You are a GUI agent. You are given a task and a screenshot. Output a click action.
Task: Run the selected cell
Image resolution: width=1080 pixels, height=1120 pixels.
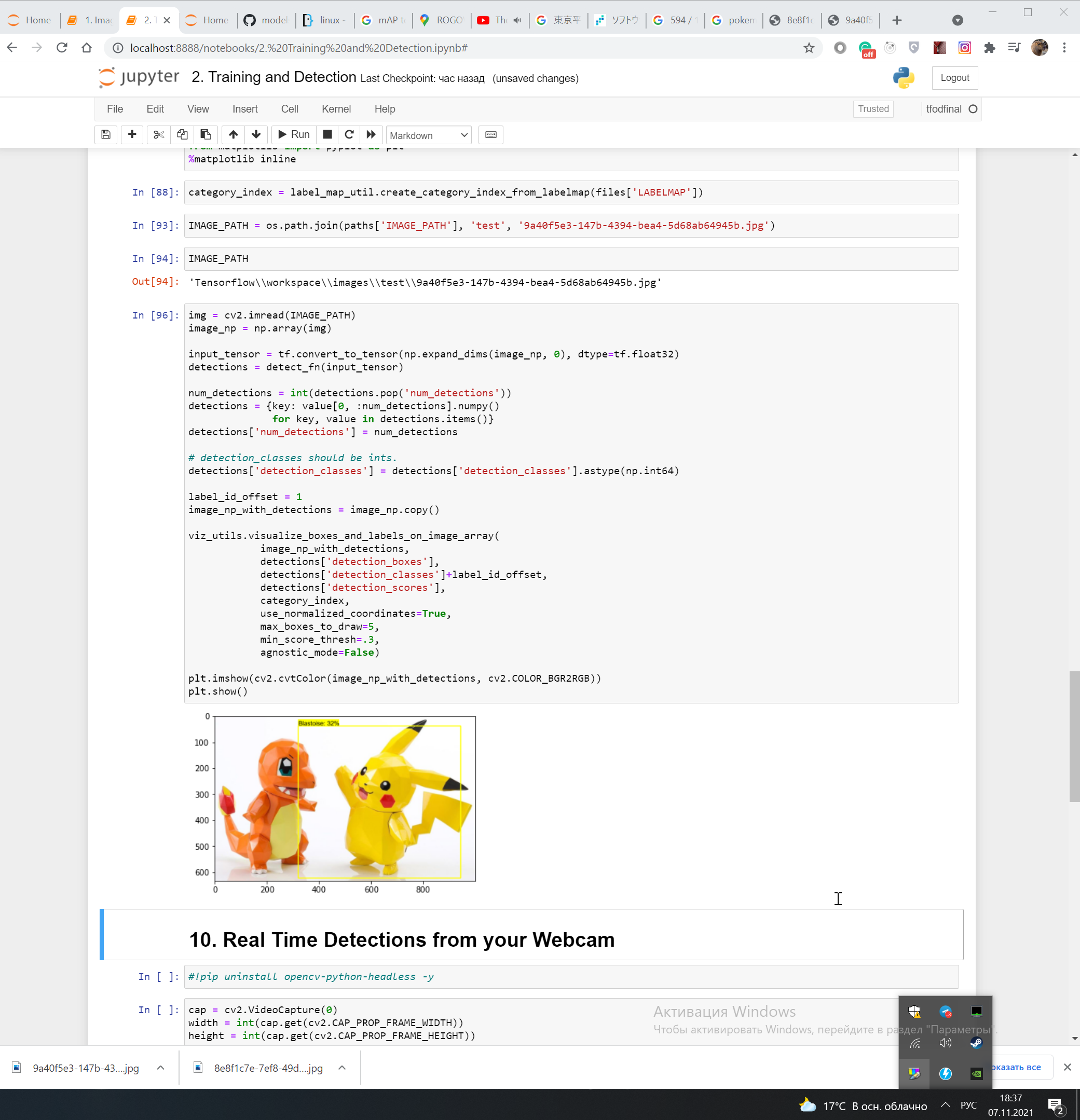click(294, 135)
